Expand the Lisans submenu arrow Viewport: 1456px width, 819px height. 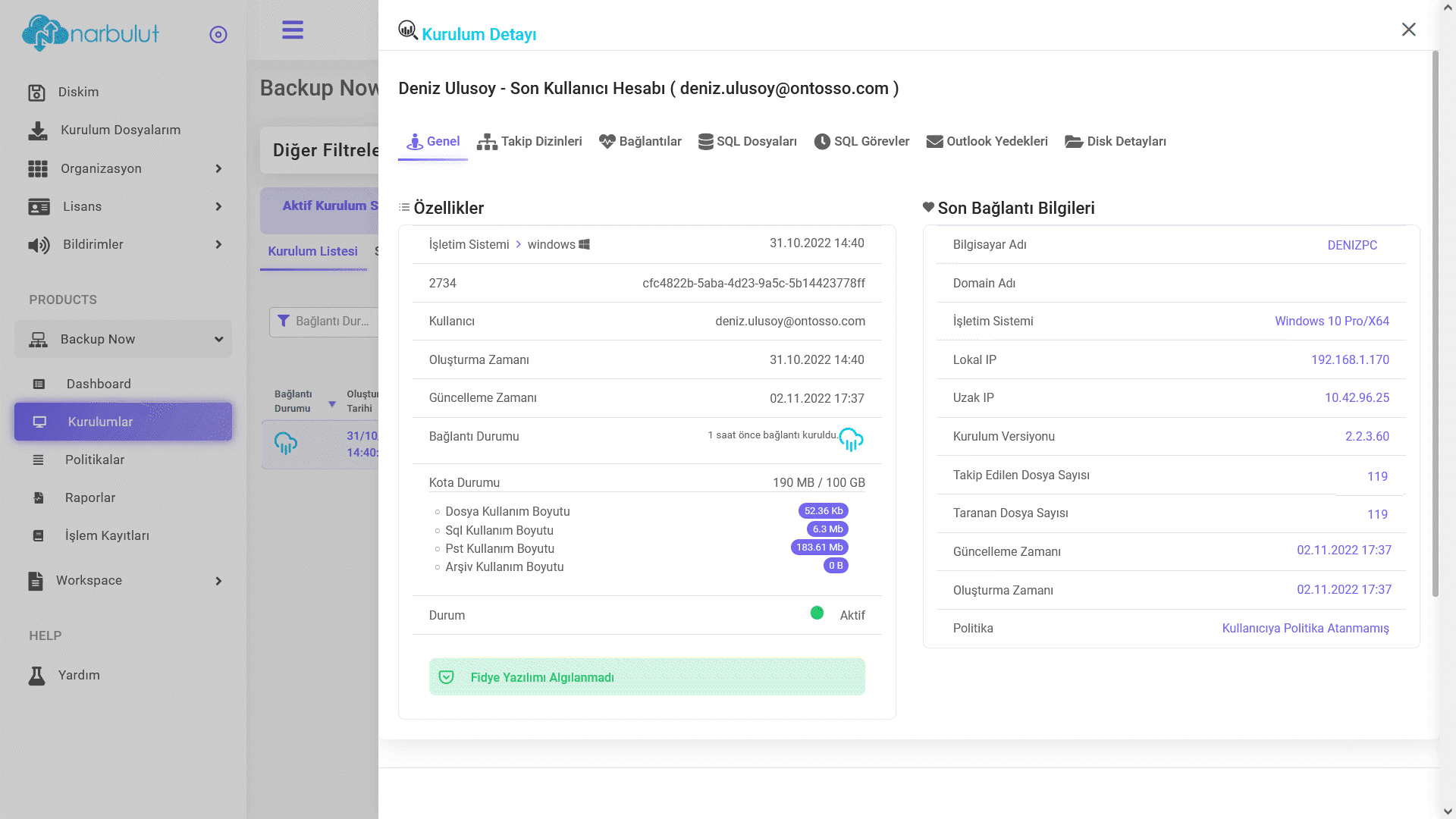click(x=218, y=207)
